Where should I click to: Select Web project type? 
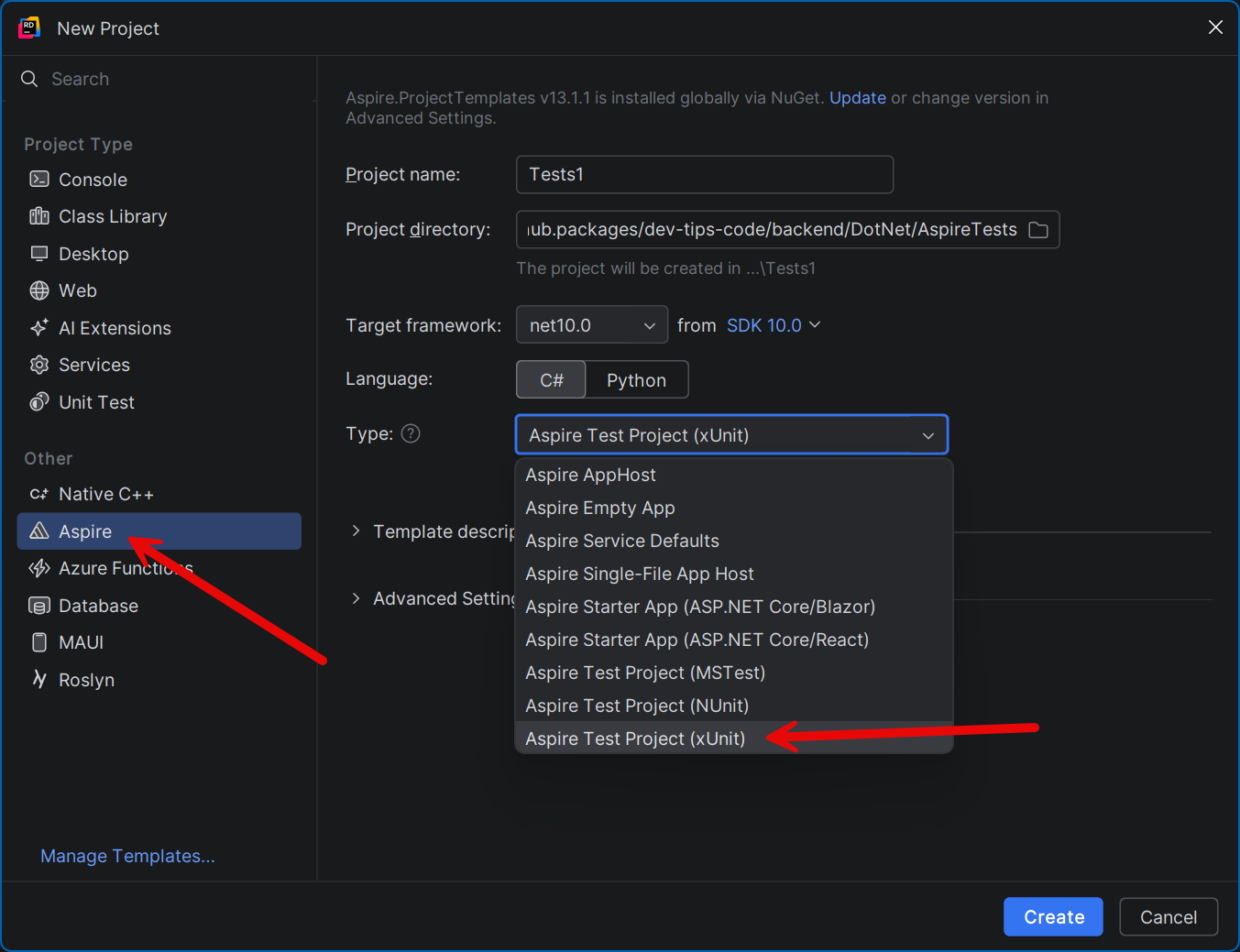pyautogui.click(x=159, y=290)
